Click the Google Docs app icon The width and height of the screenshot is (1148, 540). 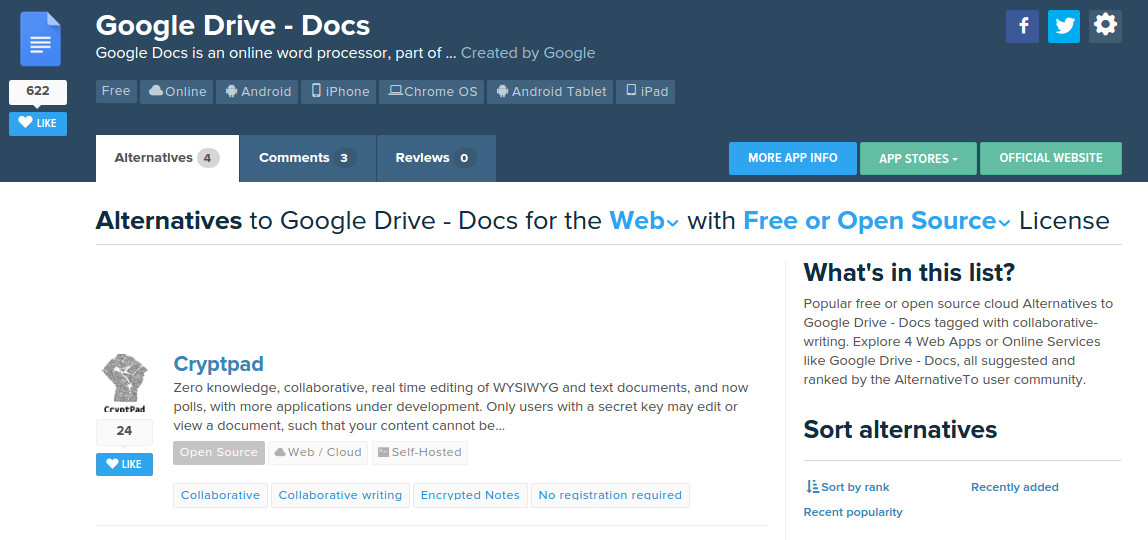pyautogui.click(x=40, y=41)
